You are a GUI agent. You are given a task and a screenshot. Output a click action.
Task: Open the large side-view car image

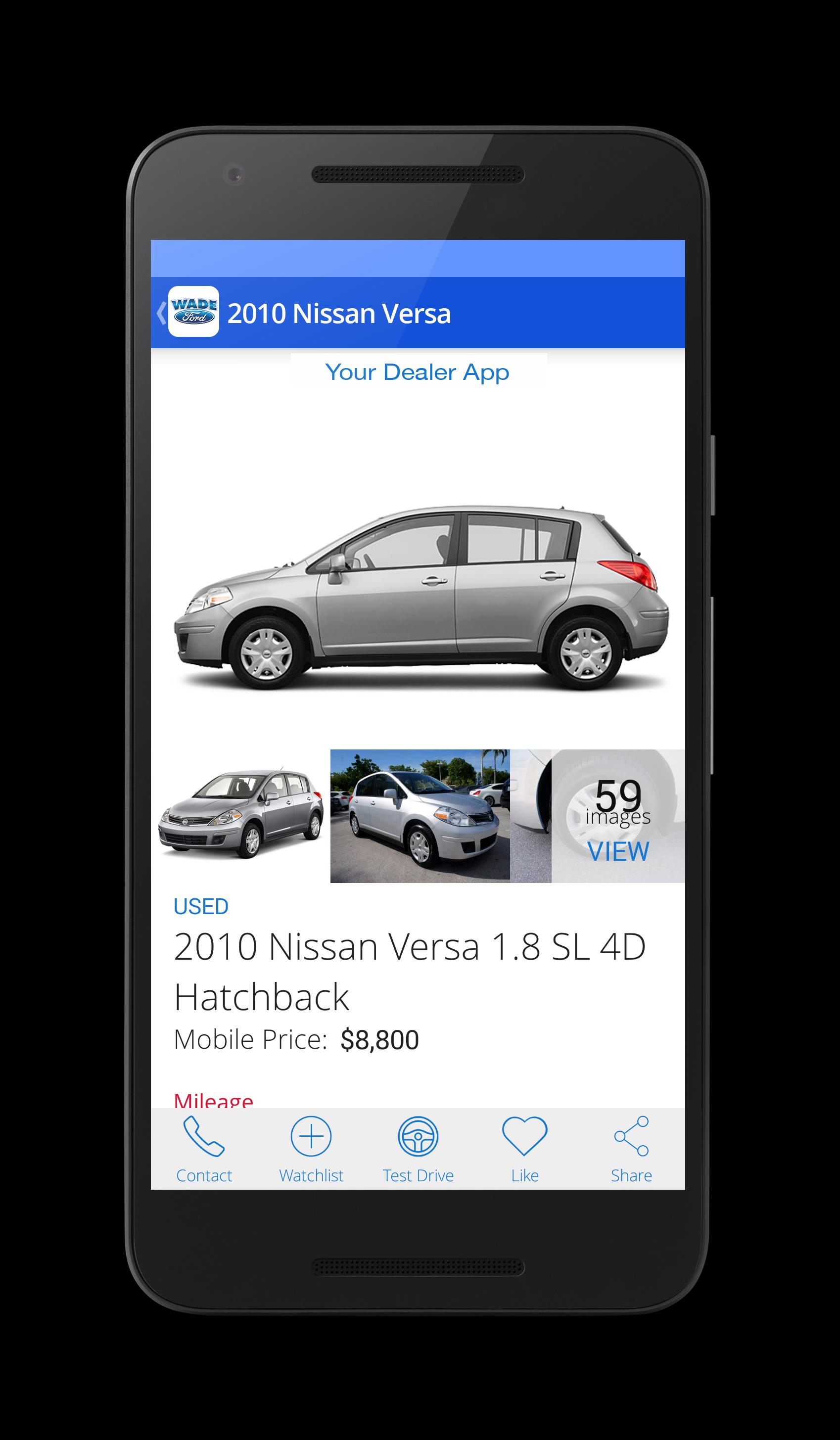pos(421,598)
